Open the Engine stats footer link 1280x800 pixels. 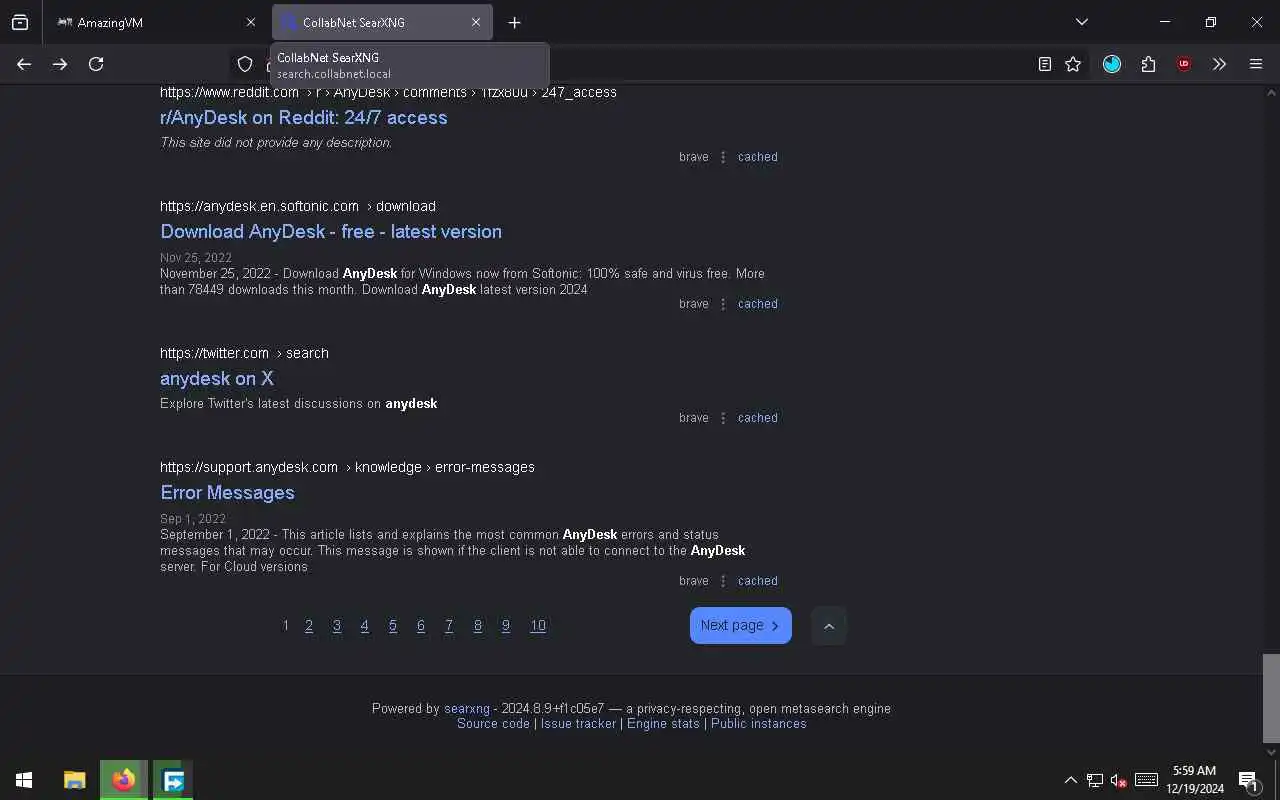pos(663,724)
